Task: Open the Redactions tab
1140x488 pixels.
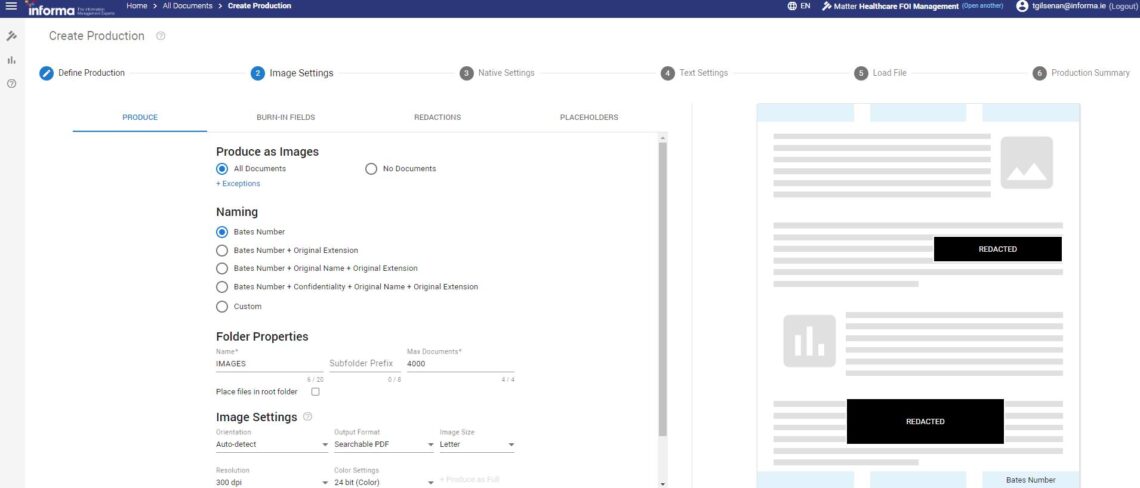Action: click(x=437, y=117)
